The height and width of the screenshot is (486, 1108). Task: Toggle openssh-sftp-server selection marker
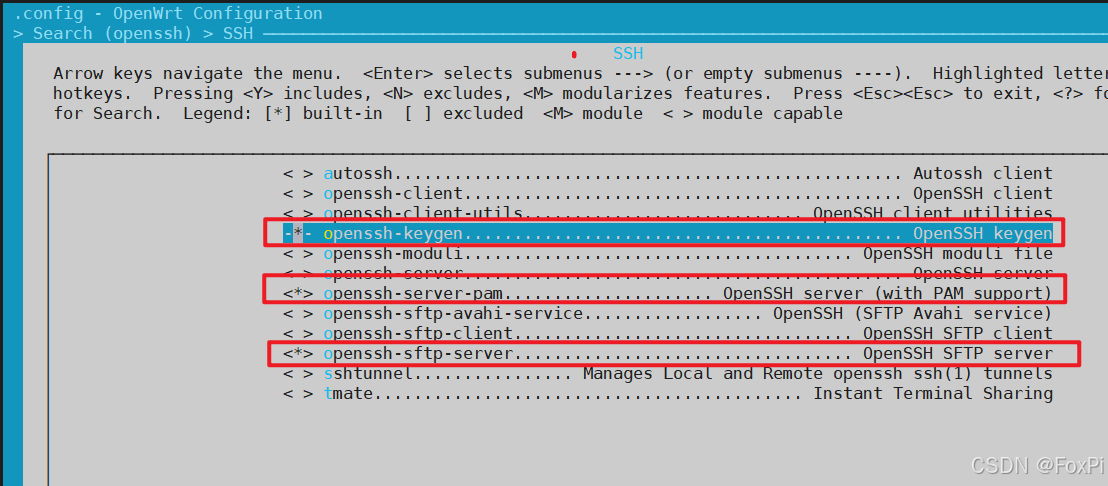[297, 353]
